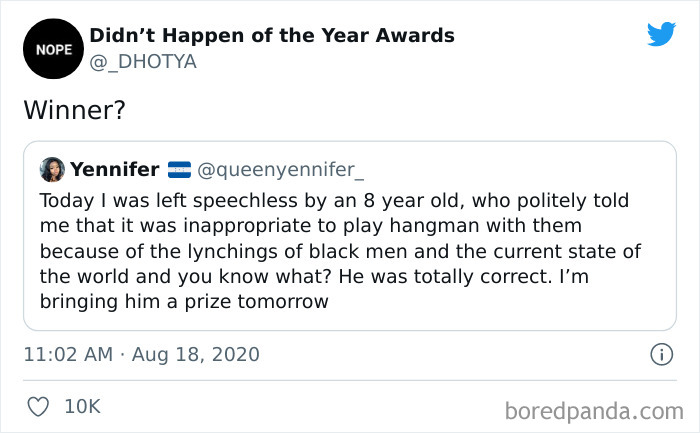Like the tweet with the heart icon
The height and width of the screenshot is (433, 700).
[x=39, y=406]
